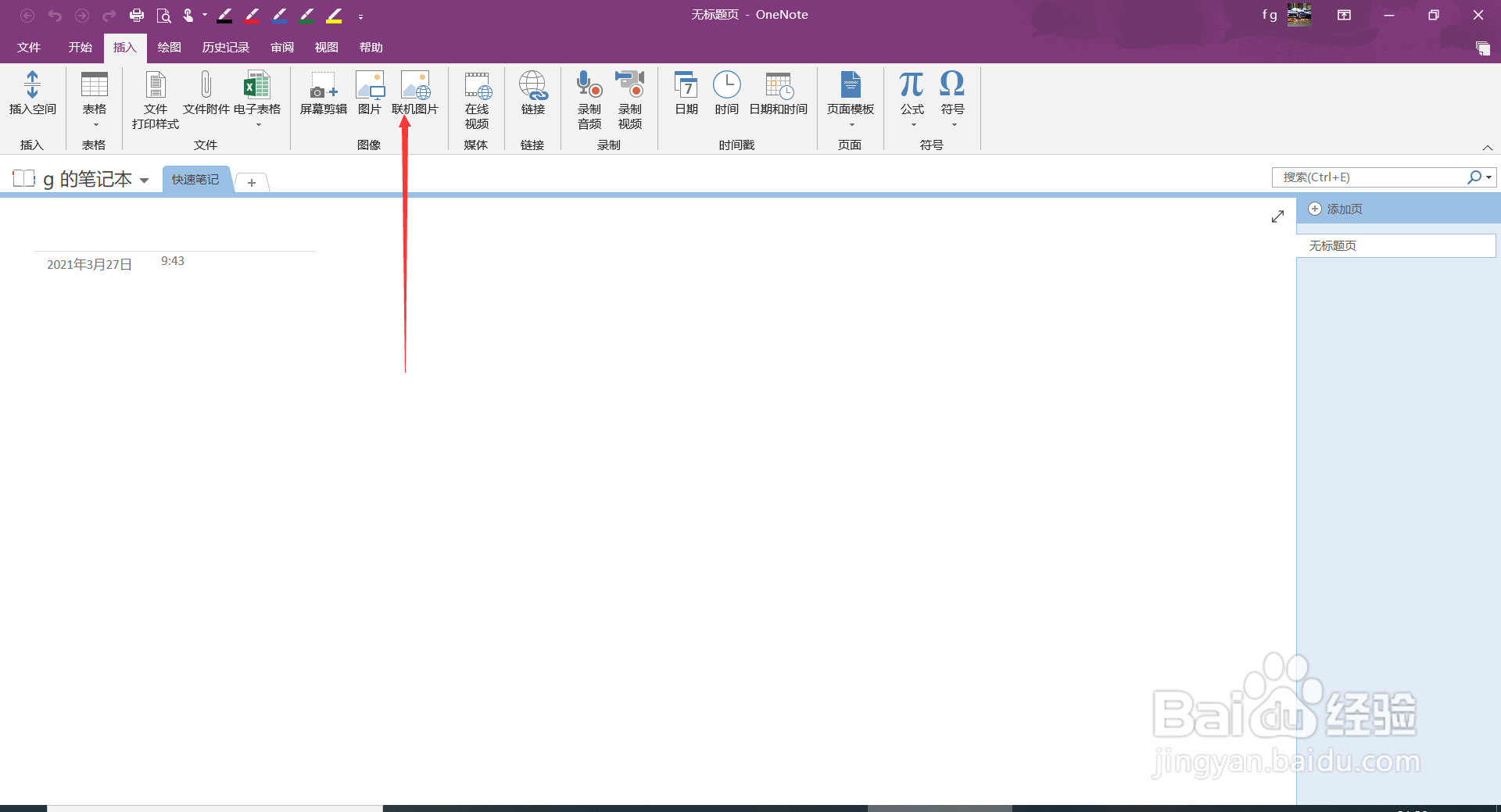Expand the full page view arrow
Image resolution: width=1501 pixels, height=812 pixels.
point(1277,216)
